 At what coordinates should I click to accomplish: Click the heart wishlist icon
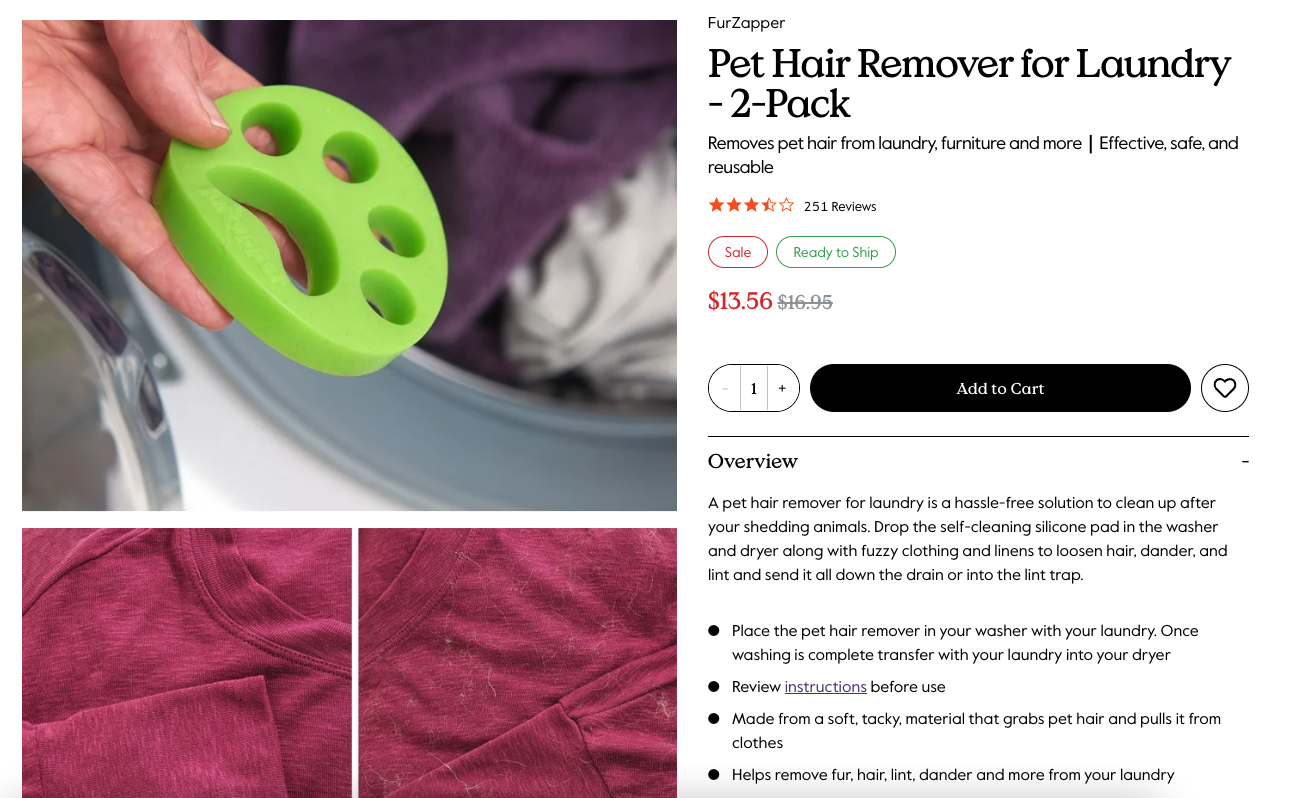coord(1225,388)
